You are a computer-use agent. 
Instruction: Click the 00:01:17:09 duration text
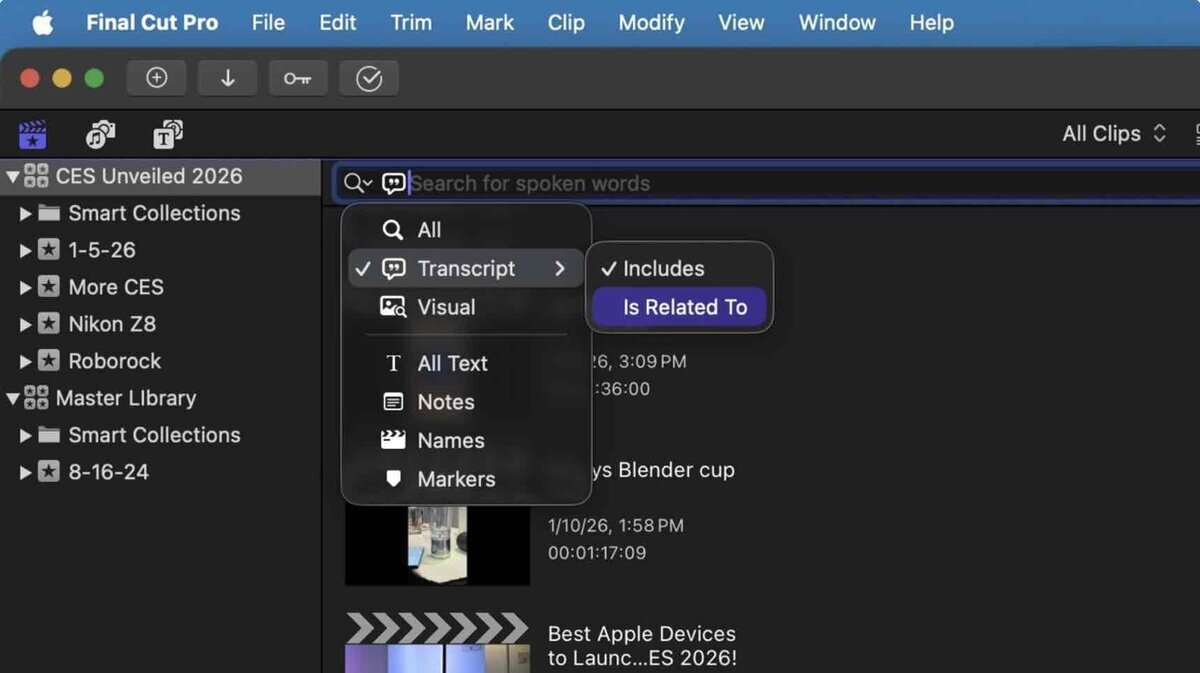[x=597, y=552]
